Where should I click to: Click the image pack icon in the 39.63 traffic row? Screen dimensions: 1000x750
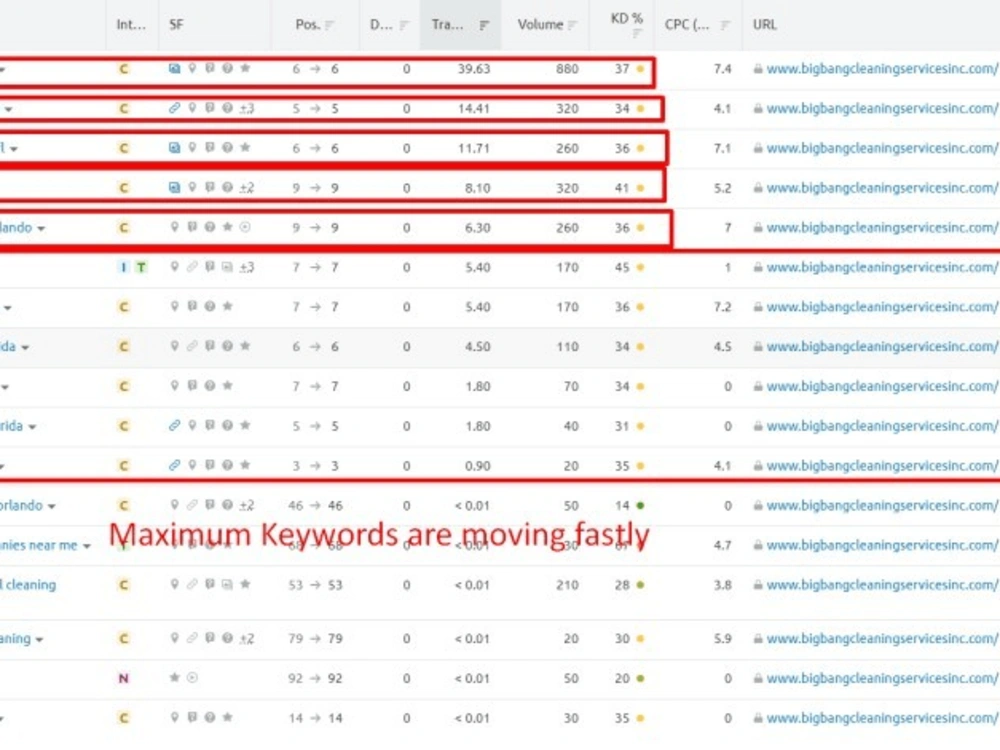pyautogui.click(x=174, y=68)
